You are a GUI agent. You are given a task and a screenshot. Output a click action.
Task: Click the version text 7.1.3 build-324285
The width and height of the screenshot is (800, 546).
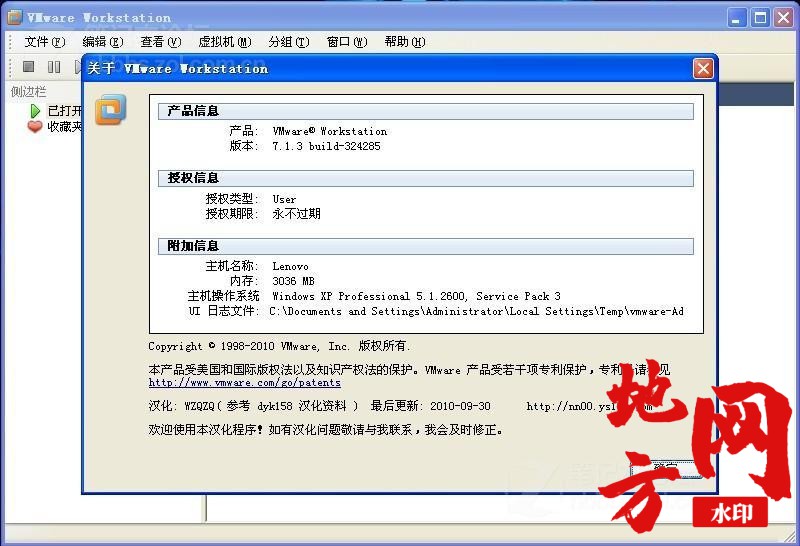tap(327, 146)
